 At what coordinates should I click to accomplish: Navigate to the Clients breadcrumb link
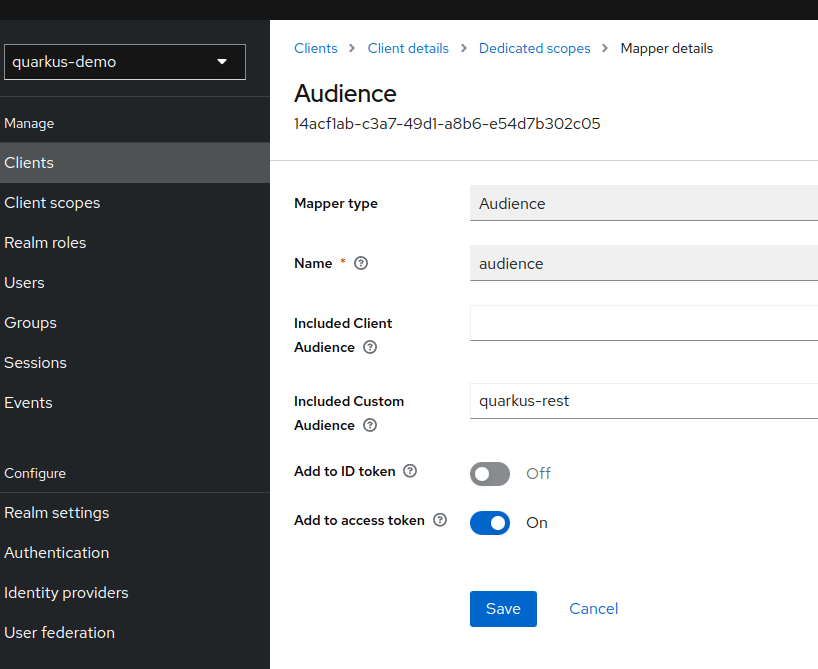(x=315, y=48)
